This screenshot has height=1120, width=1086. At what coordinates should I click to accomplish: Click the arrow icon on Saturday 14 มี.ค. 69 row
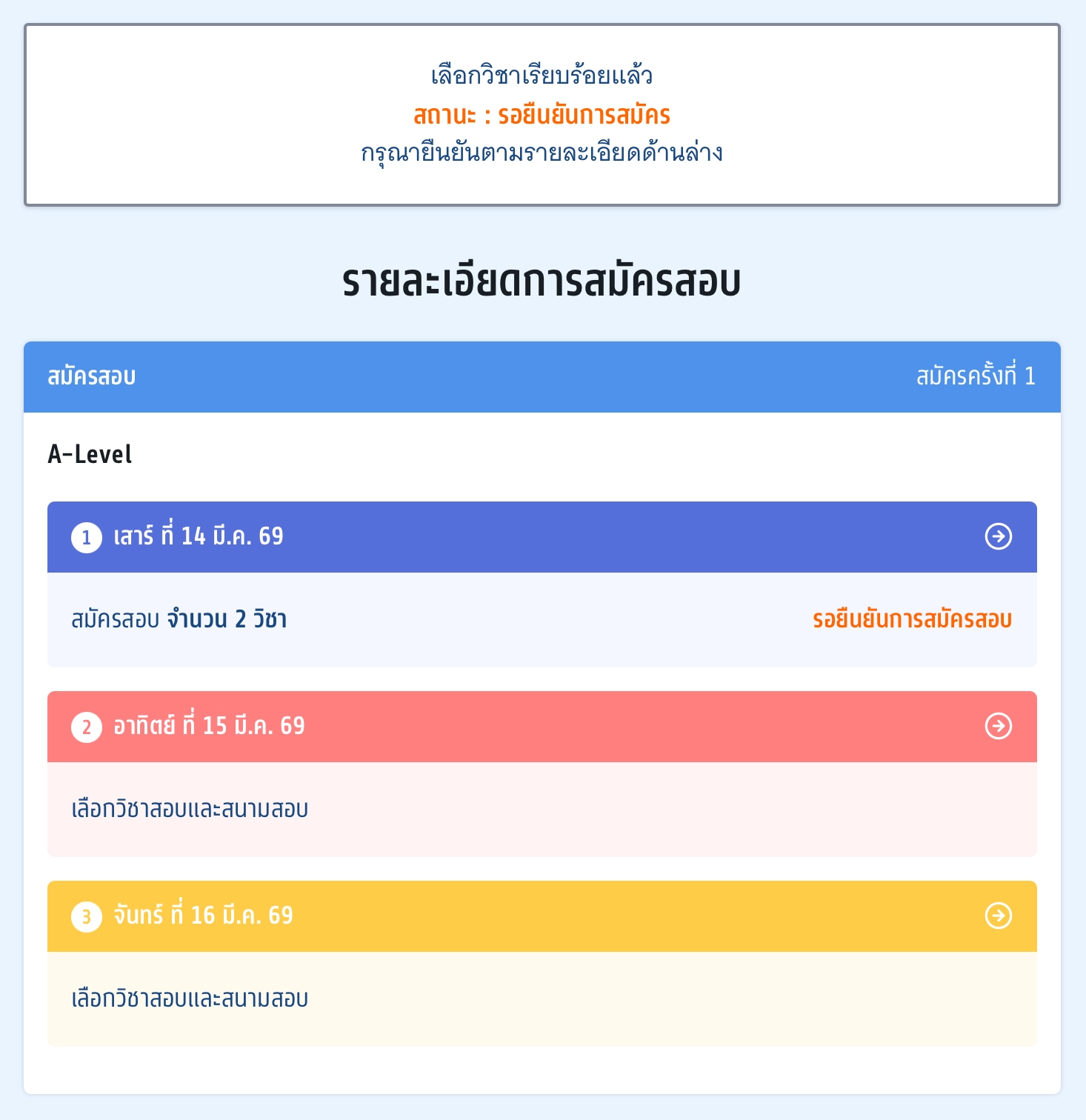pyautogui.click(x=998, y=536)
